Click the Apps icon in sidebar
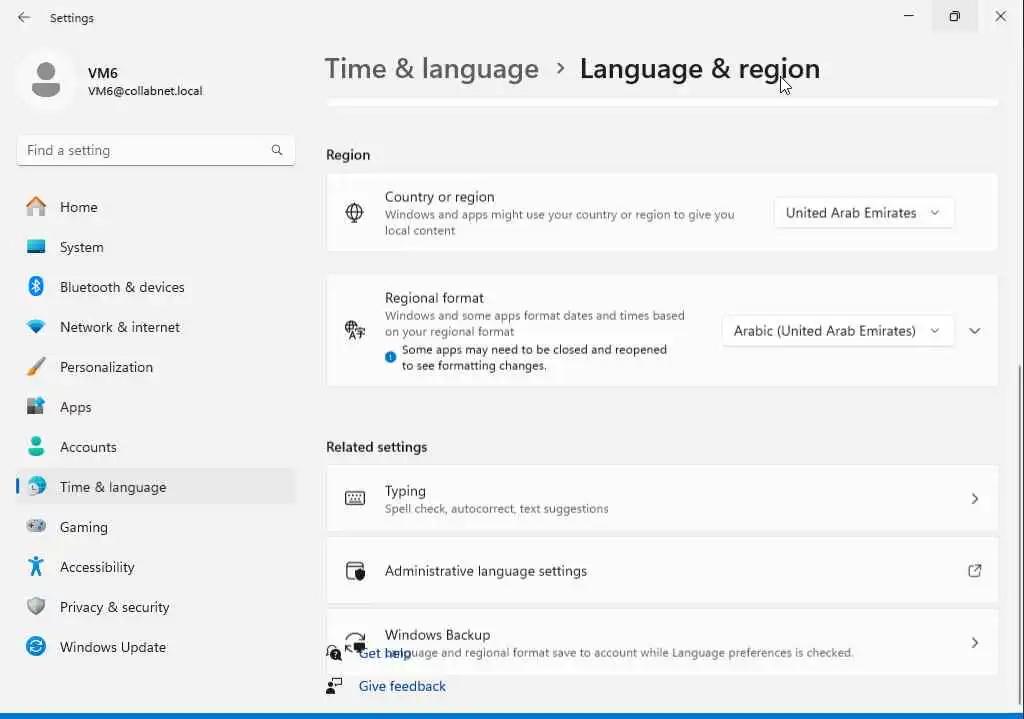This screenshot has height=719, width=1024. click(36, 406)
